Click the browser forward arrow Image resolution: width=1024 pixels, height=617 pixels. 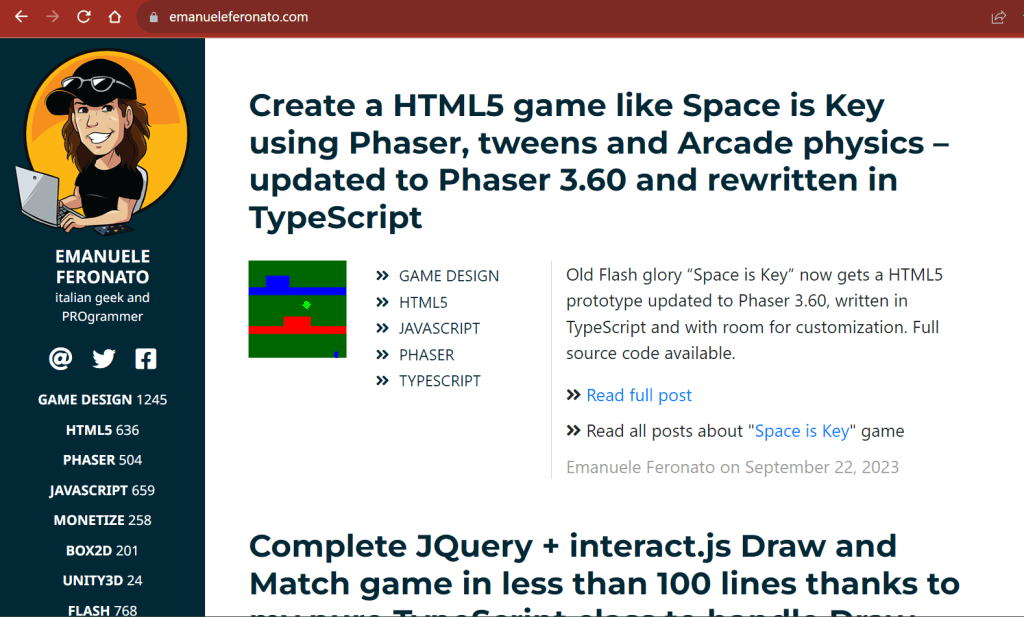pyautogui.click(x=52, y=17)
